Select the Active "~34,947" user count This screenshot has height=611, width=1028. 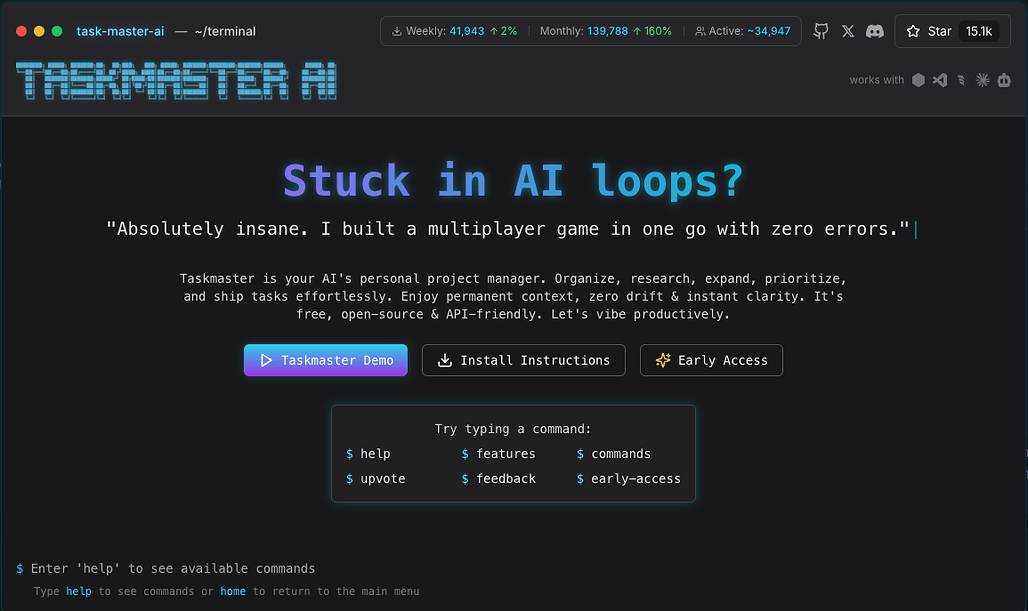pyautogui.click(x=769, y=31)
